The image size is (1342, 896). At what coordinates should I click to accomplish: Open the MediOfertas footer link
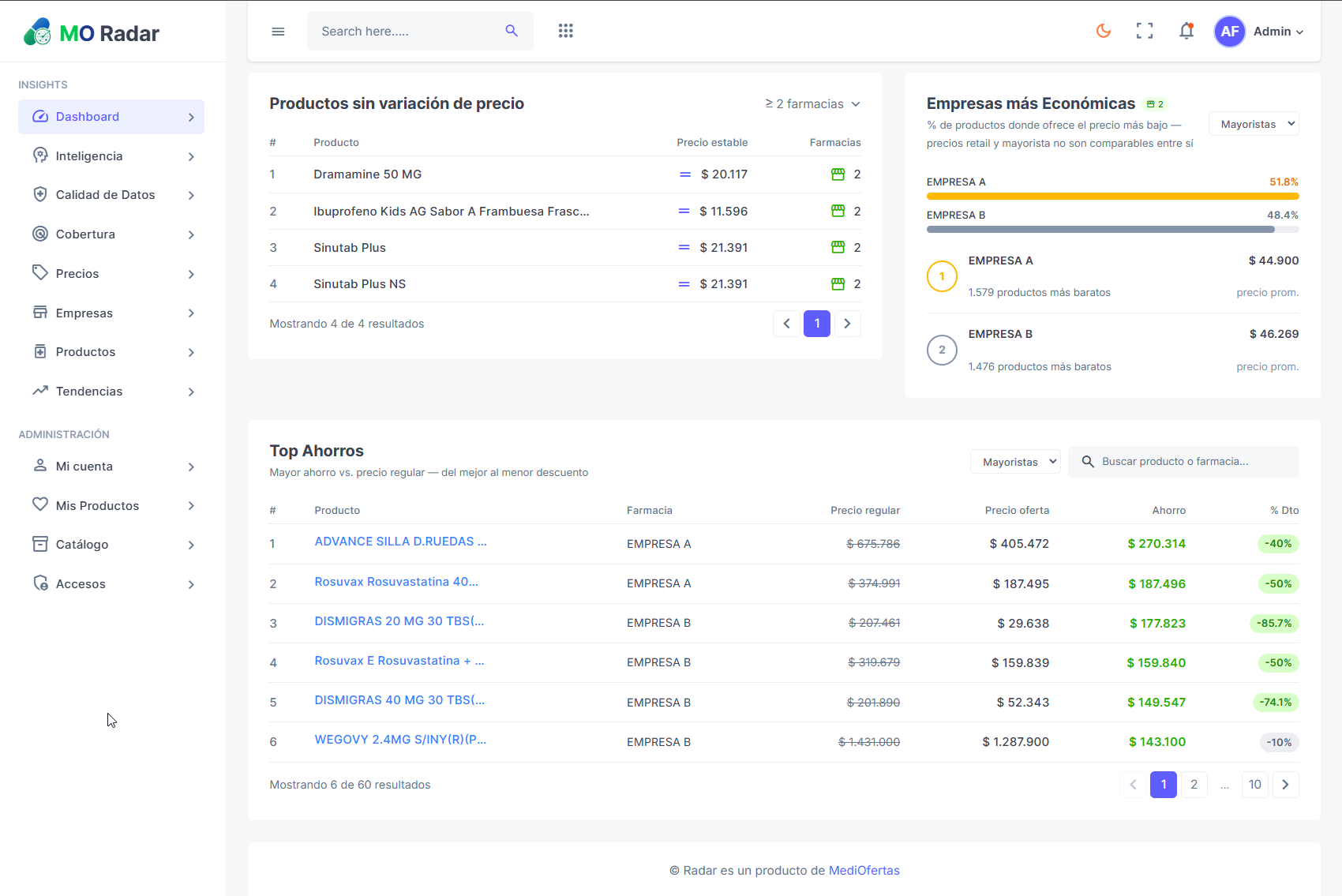coord(864,871)
